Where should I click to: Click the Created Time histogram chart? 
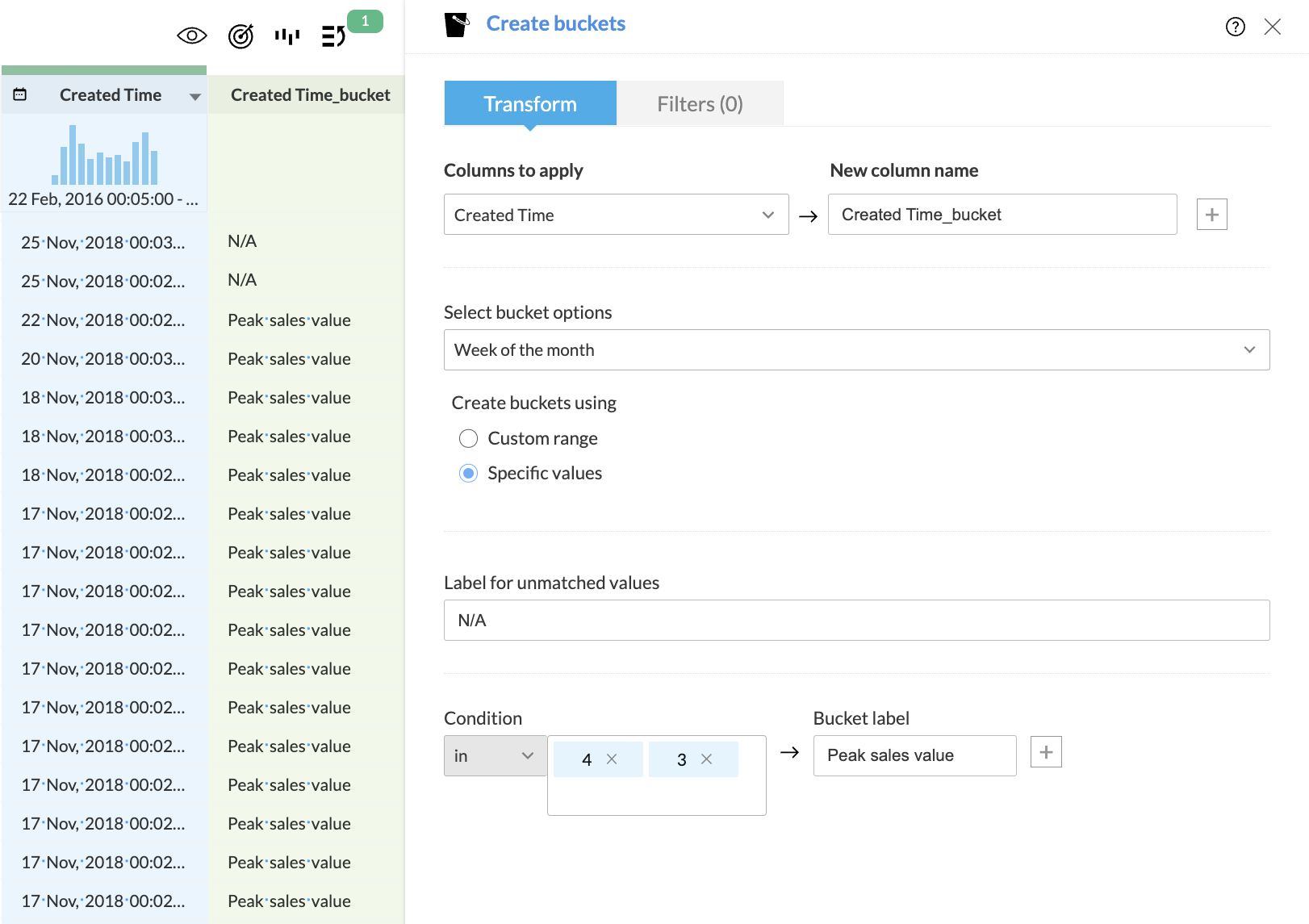[x=104, y=156]
